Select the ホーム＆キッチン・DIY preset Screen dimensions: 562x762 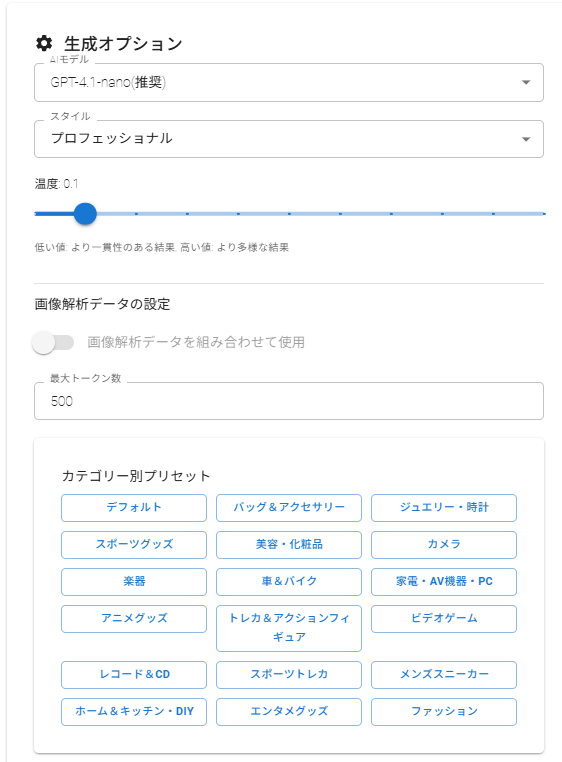[x=134, y=711]
